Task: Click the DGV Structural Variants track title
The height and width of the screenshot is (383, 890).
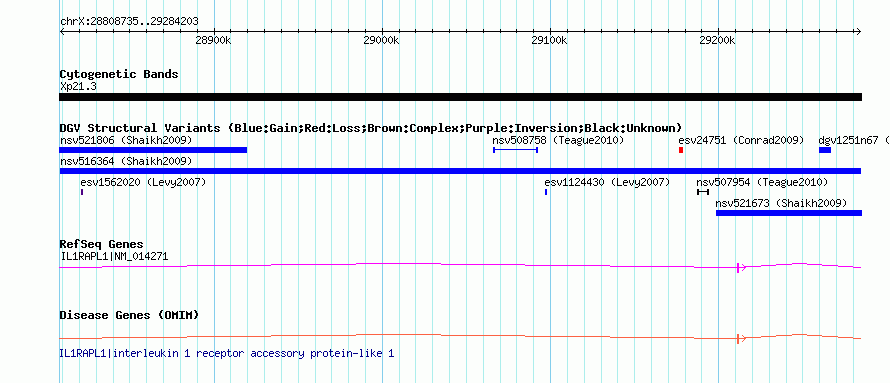Action: (x=371, y=128)
